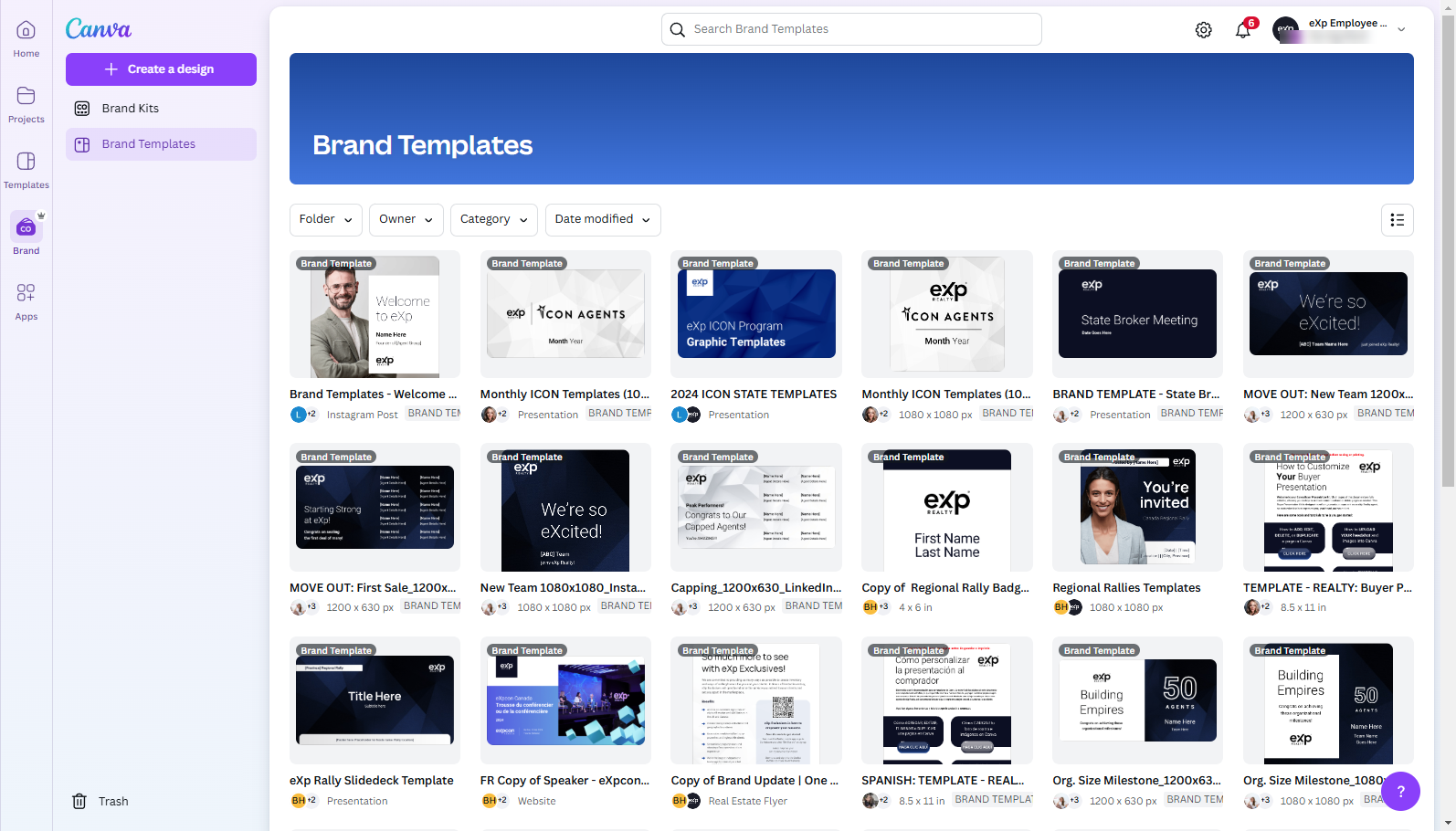Click the Brand Templates sidebar icon
The image size is (1456, 831).
(82, 144)
